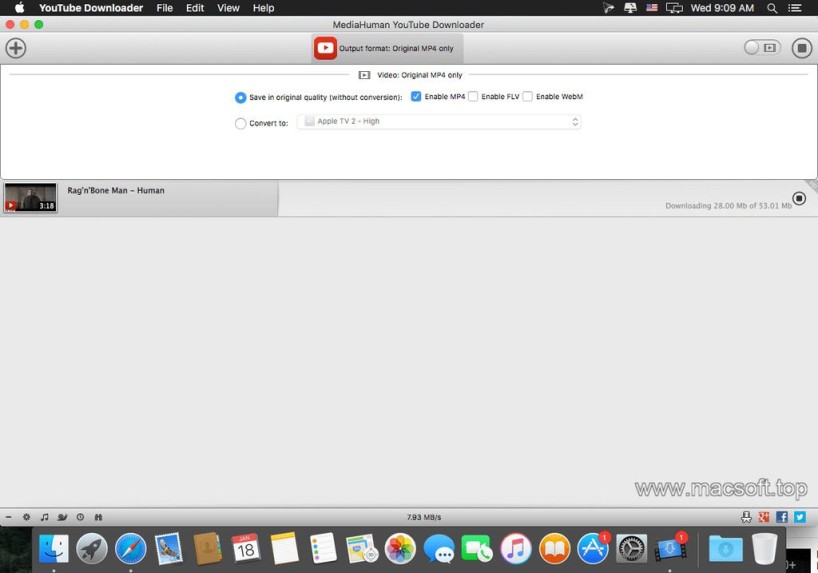Open the Apple TV 2 - High dropdown
The width and height of the screenshot is (818, 573).
click(x=439, y=122)
